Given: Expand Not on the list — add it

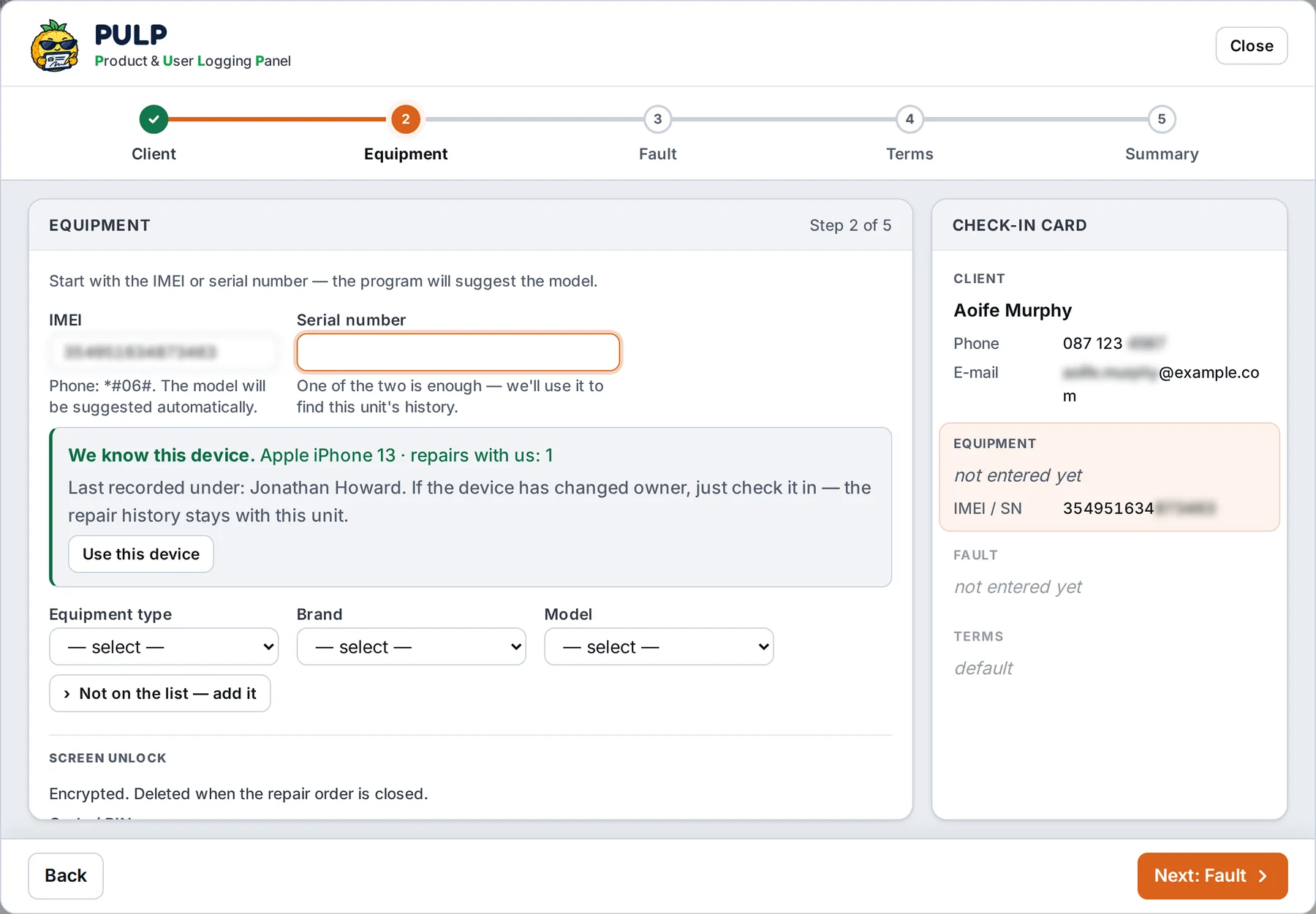Looking at the screenshot, I should click(160, 693).
